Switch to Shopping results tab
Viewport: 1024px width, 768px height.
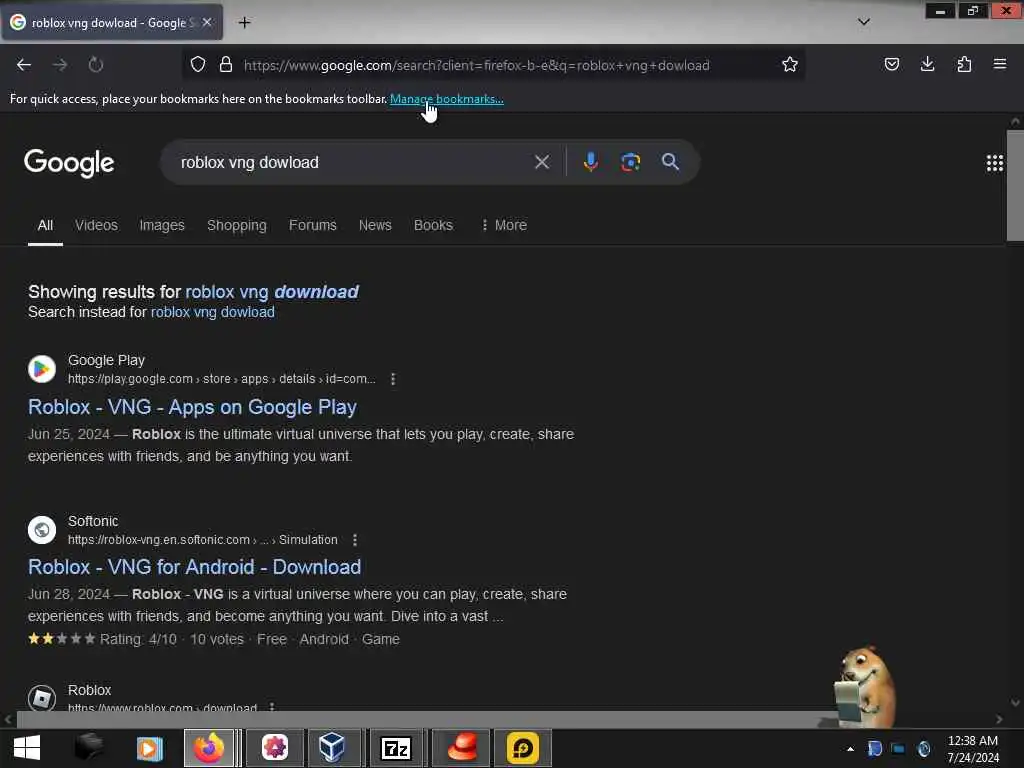pos(236,225)
